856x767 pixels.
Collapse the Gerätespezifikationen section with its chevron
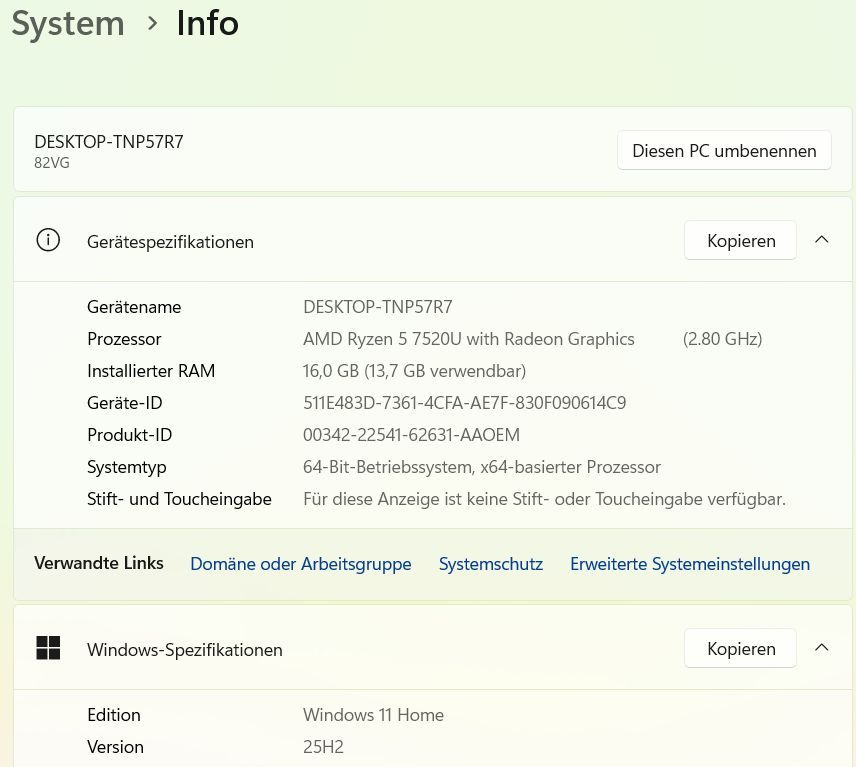tap(822, 240)
